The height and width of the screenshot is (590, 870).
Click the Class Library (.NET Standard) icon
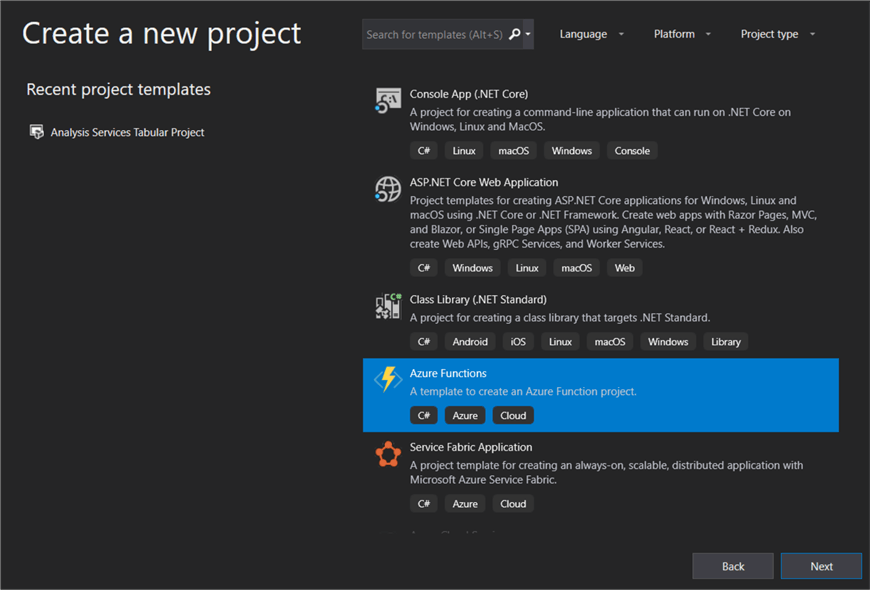coord(388,307)
